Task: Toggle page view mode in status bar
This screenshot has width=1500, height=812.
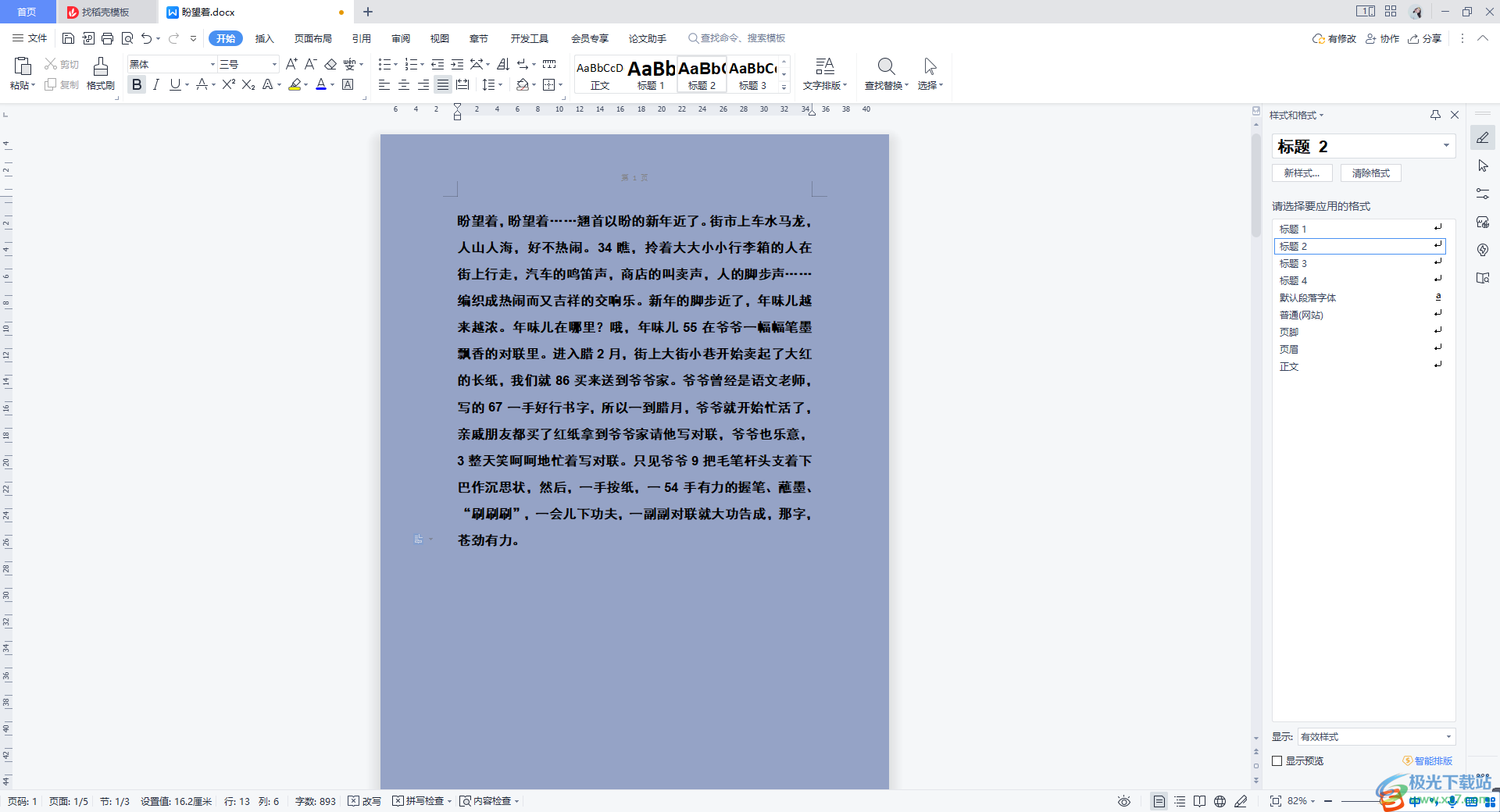Action: pos(1159,801)
